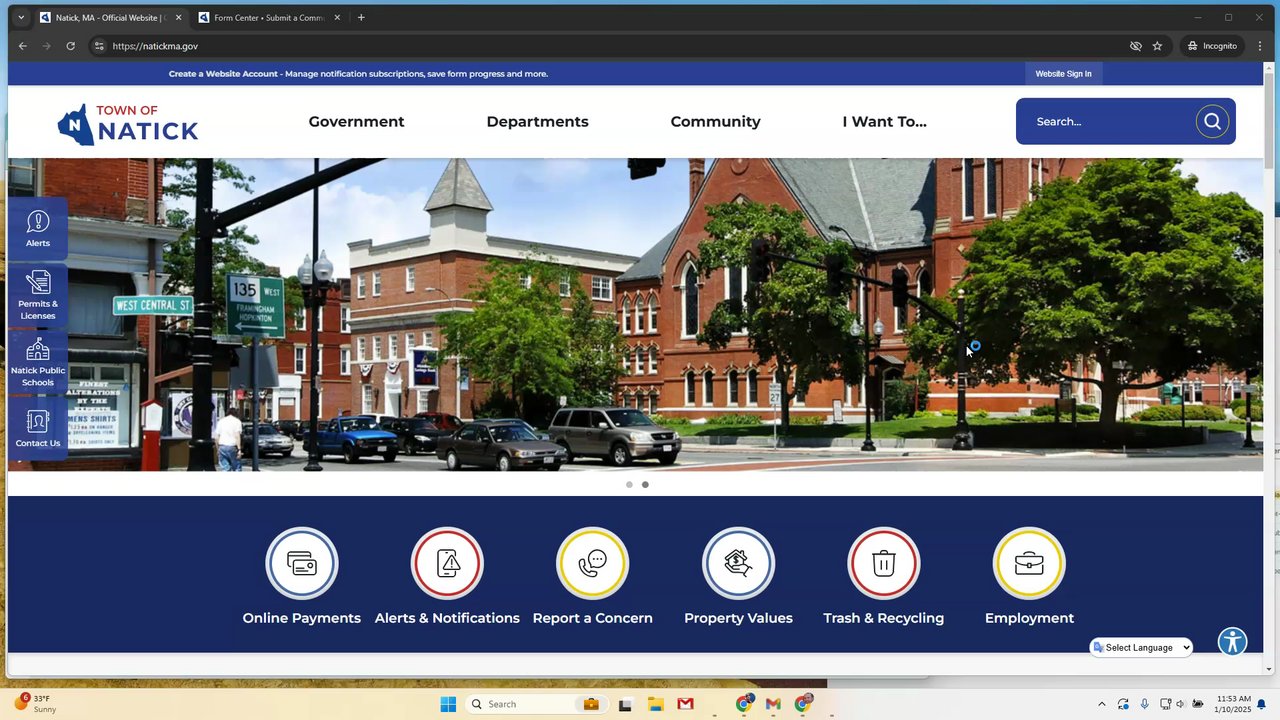Open the accessibility options icon
This screenshot has height=720, width=1280.
[1232, 641]
